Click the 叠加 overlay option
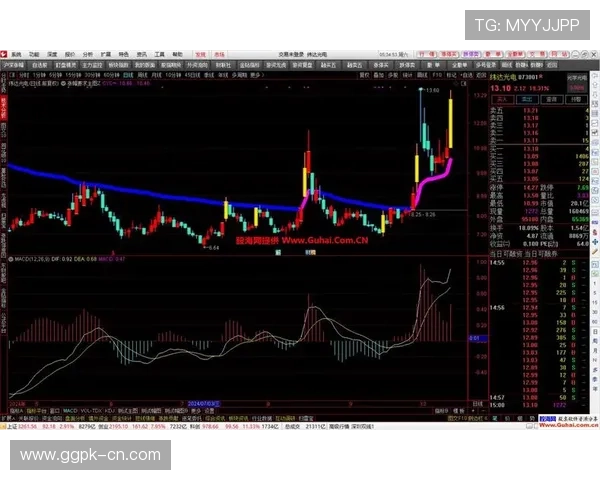Viewport: 600px width, 480px height. pyautogui.click(x=379, y=75)
